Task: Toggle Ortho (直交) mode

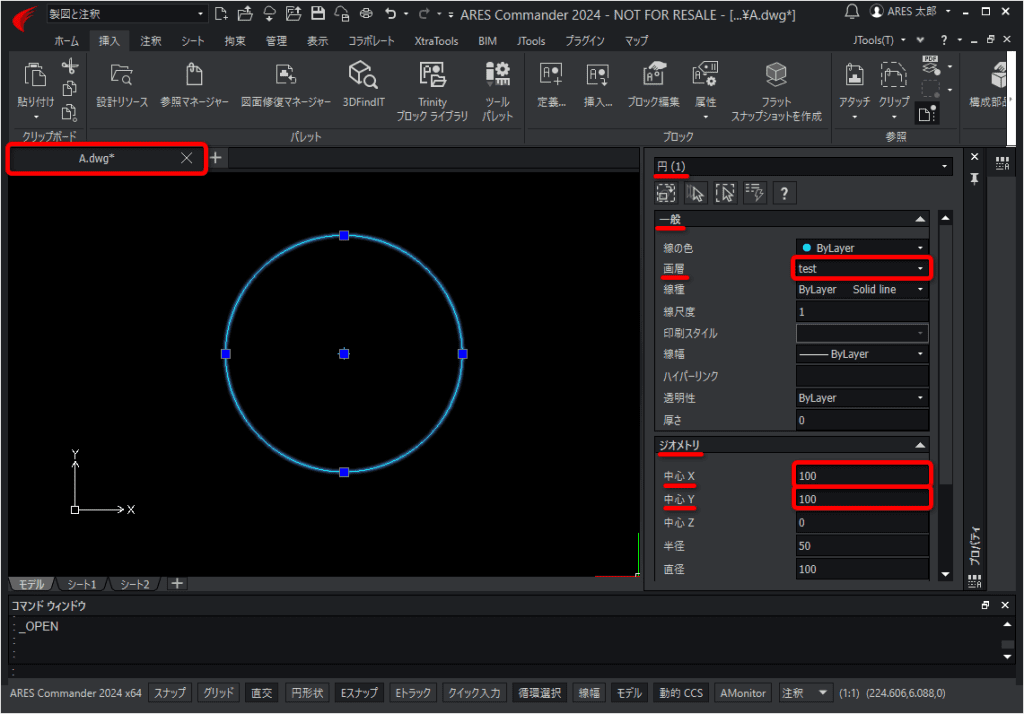Action: (262, 693)
